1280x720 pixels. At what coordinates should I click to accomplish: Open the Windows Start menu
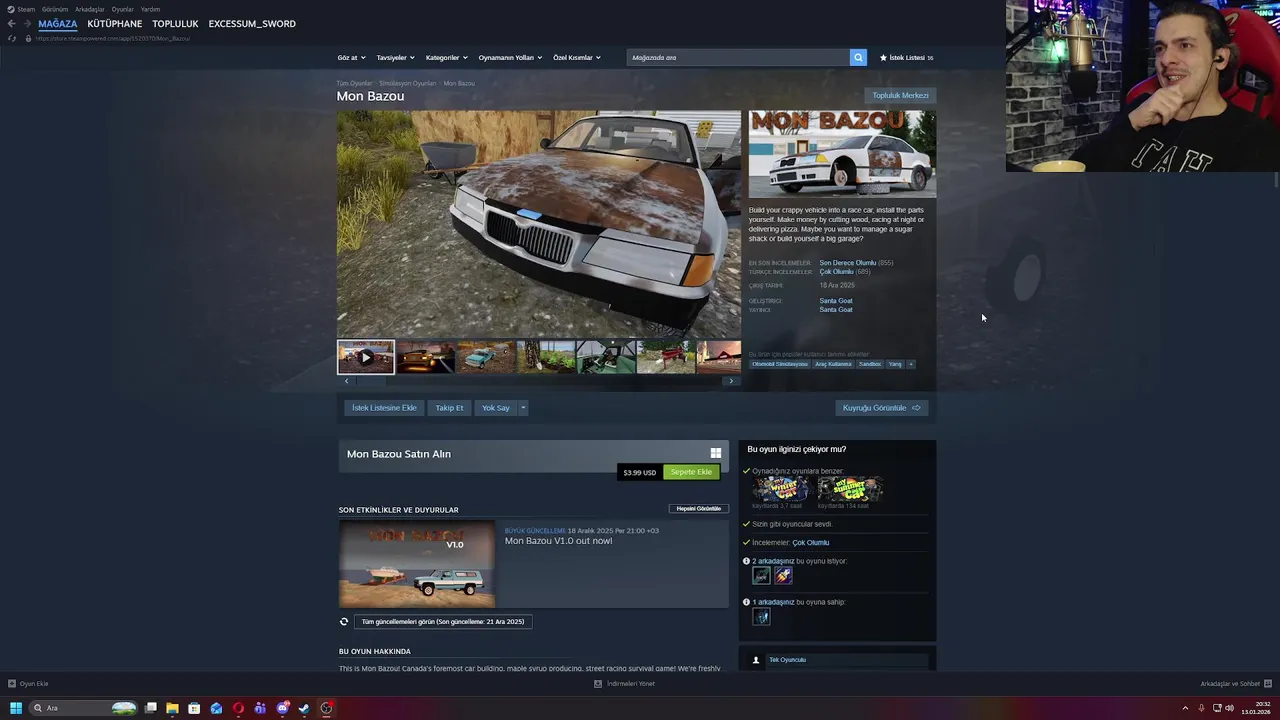(x=16, y=708)
